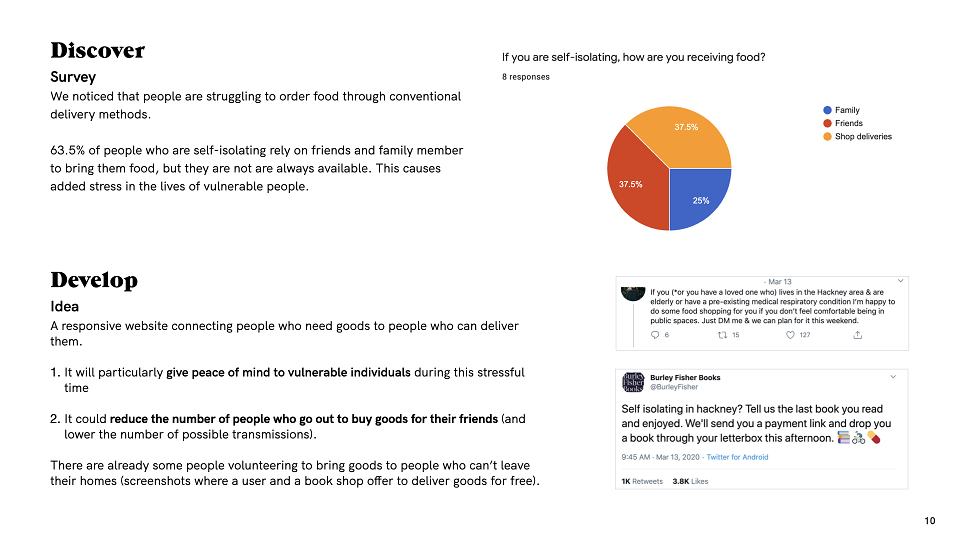
Task: Click the share upload icon on tweet
Action: click(x=858, y=335)
